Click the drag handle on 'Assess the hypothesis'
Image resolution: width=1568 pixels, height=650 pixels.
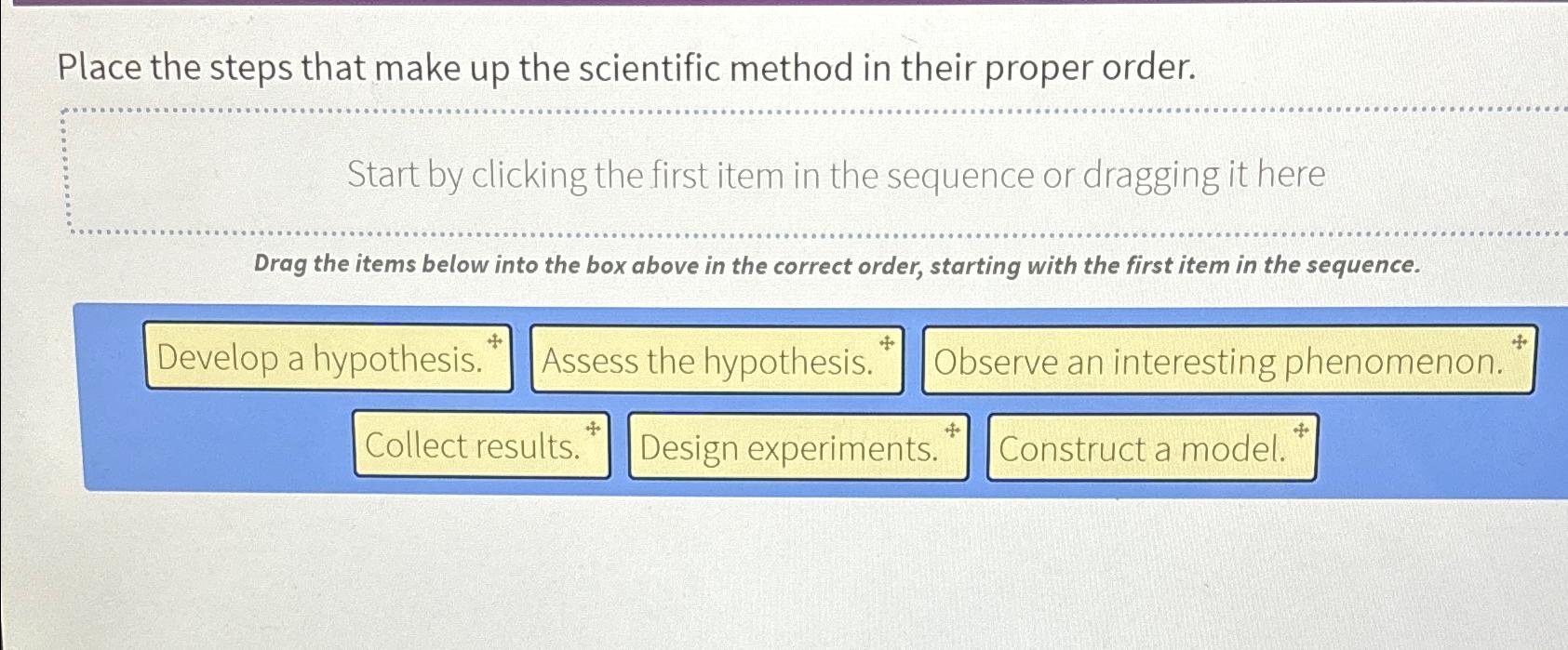pos(885,342)
